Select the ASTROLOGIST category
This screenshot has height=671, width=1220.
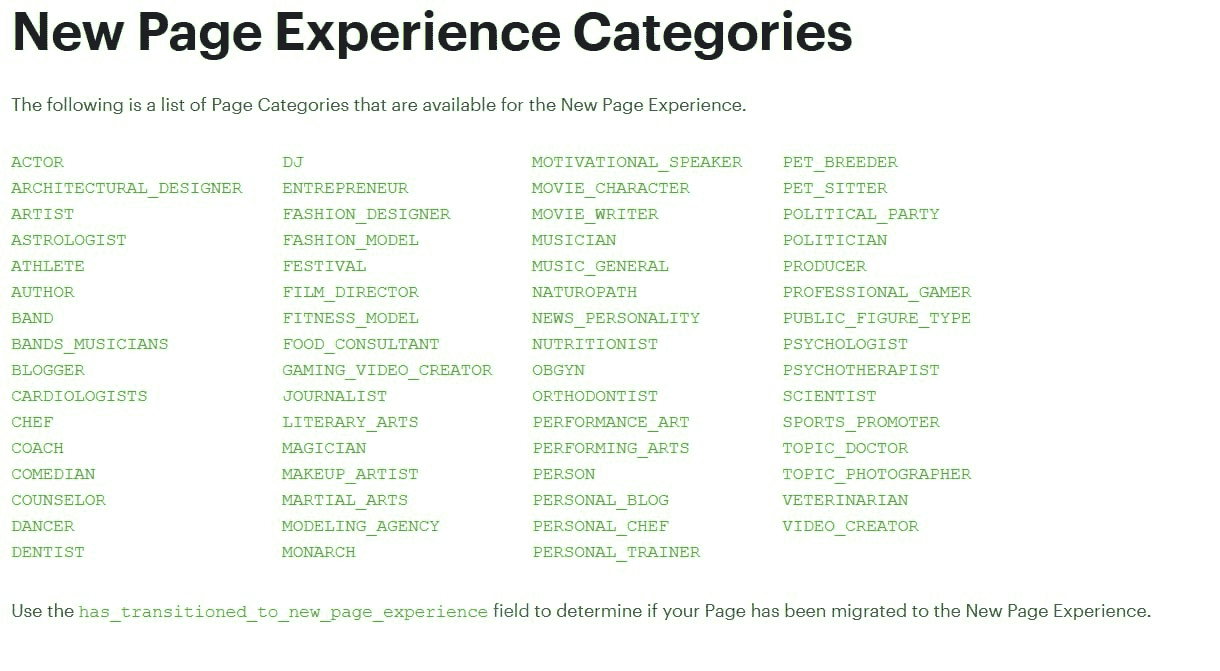pyautogui.click(x=69, y=240)
